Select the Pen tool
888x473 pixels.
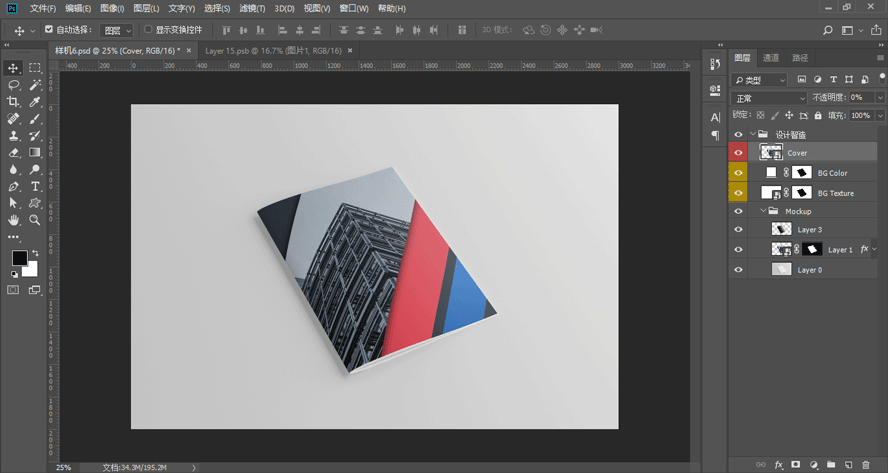(x=13, y=186)
